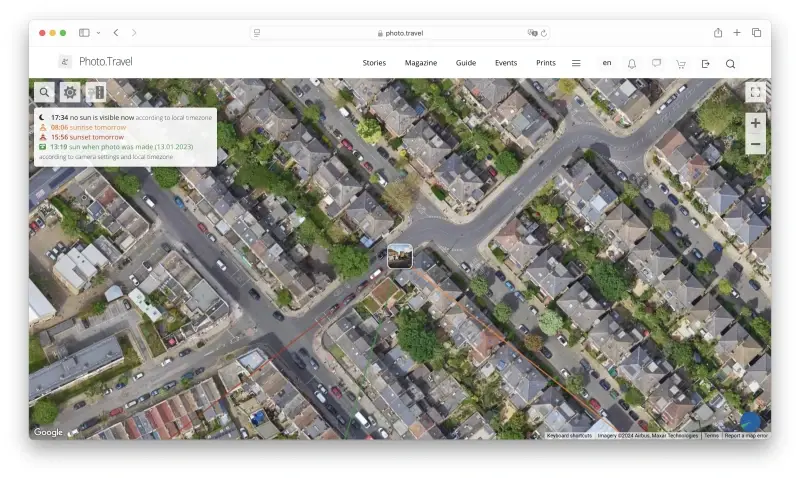
Task: Open the Magazine menu item
Action: (x=421, y=63)
